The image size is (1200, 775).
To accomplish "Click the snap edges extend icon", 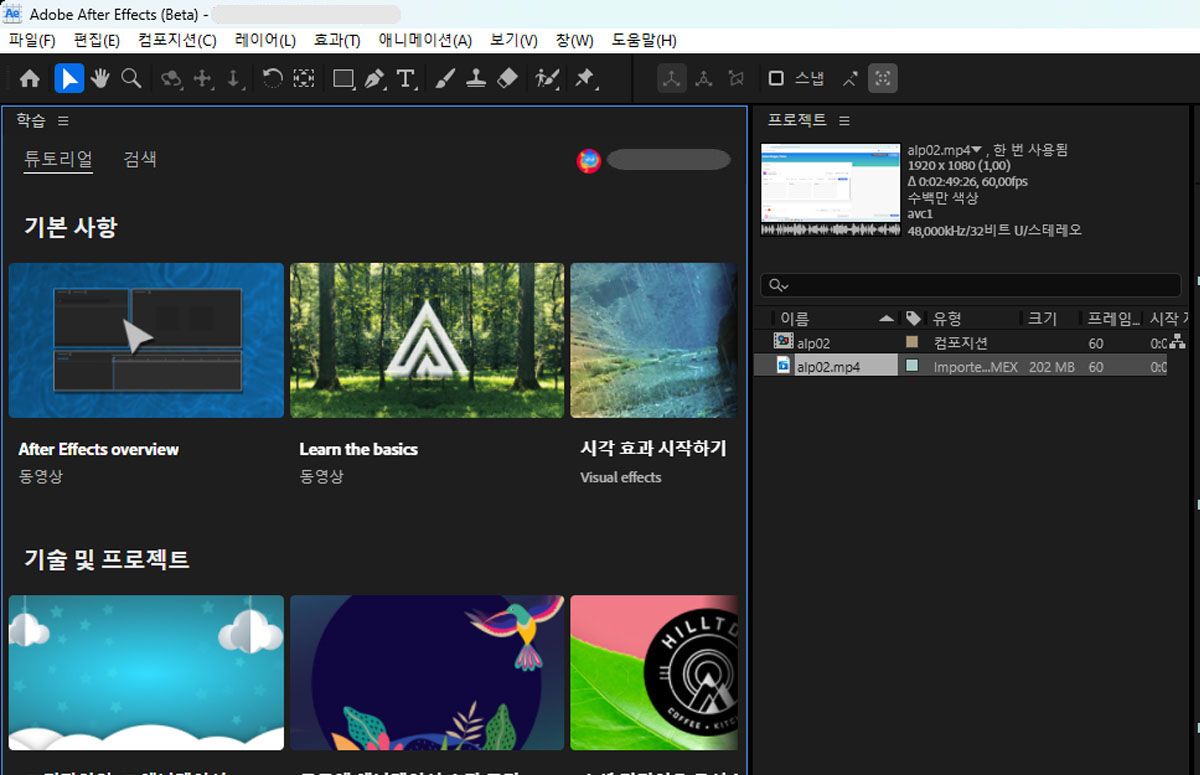I will coord(850,78).
